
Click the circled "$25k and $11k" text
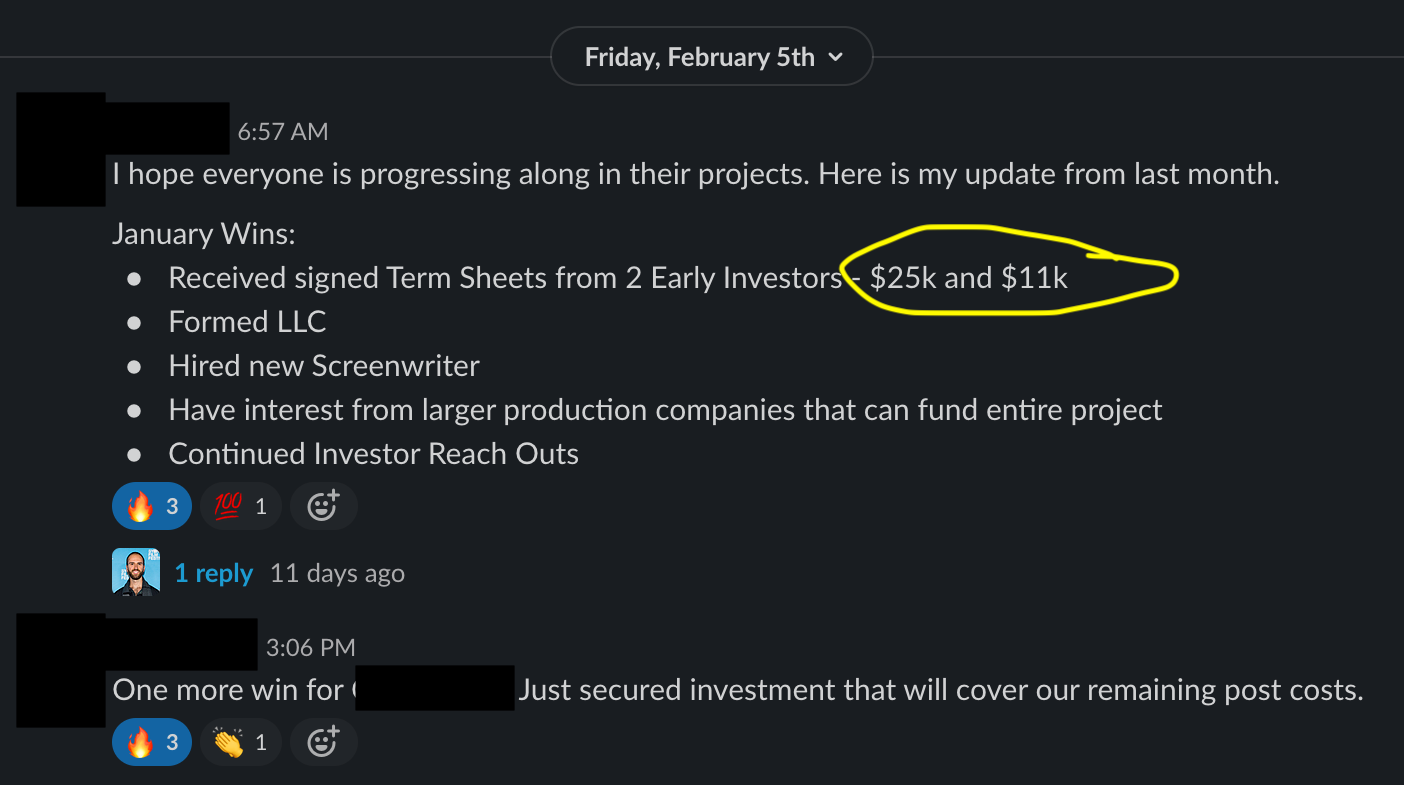(968, 277)
